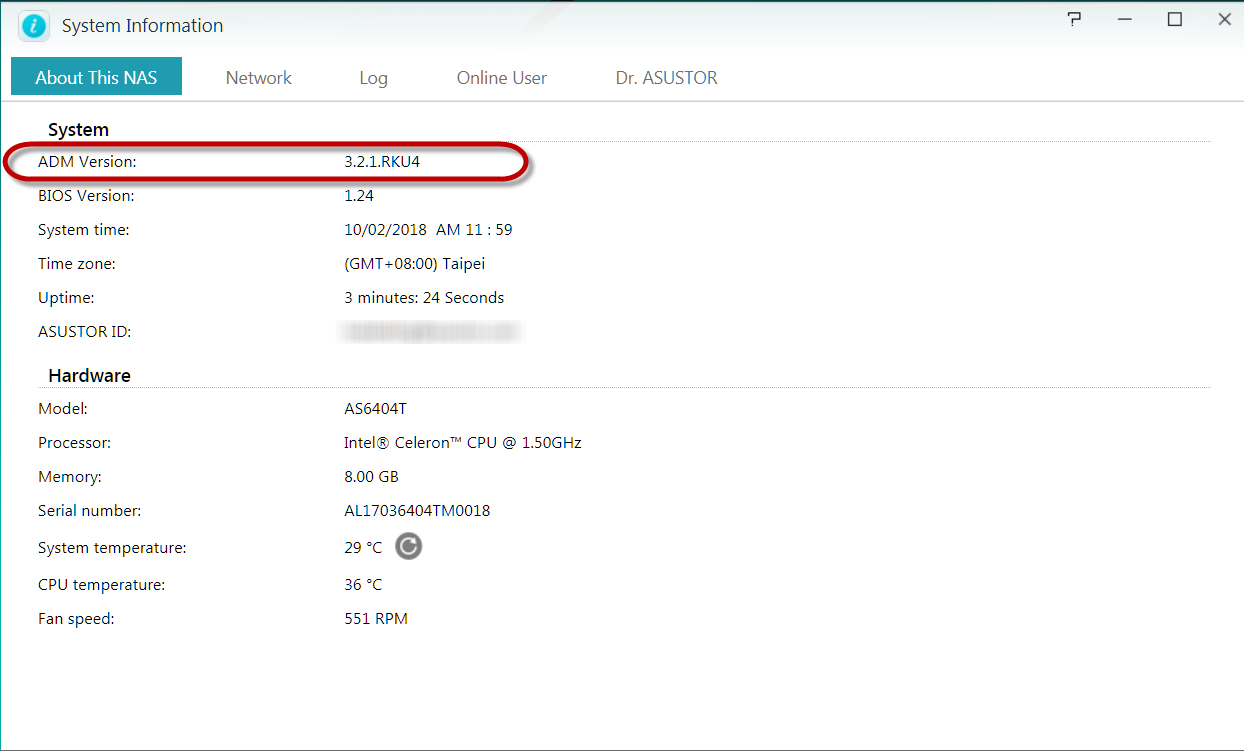Select the memory value 8.00 GB
The width and height of the screenshot is (1244, 751).
tap(371, 477)
